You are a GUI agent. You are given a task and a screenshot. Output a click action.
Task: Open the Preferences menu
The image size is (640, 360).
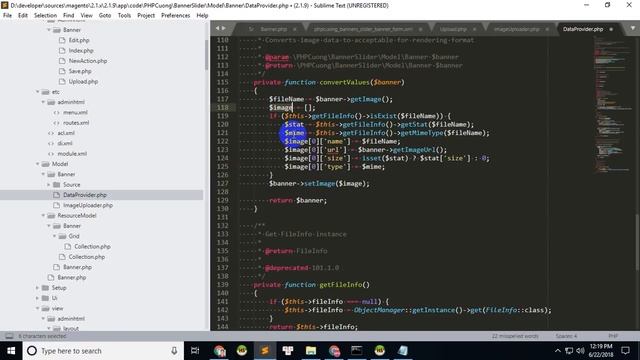pyautogui.click(x=176, y=15)
